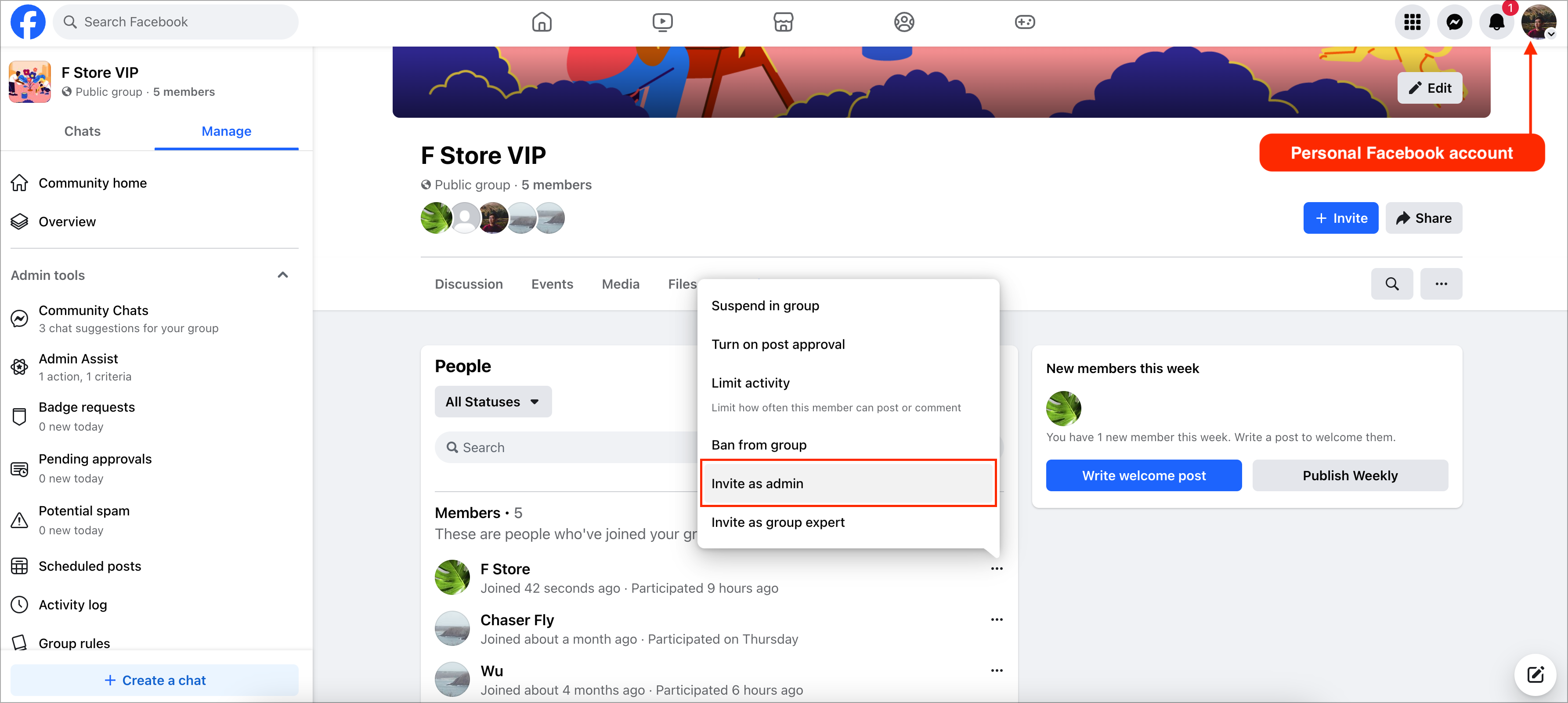Click the Search Facebook field
Image resolution: width=1568 pixels, height=703 pixels.
coord(175,22)
